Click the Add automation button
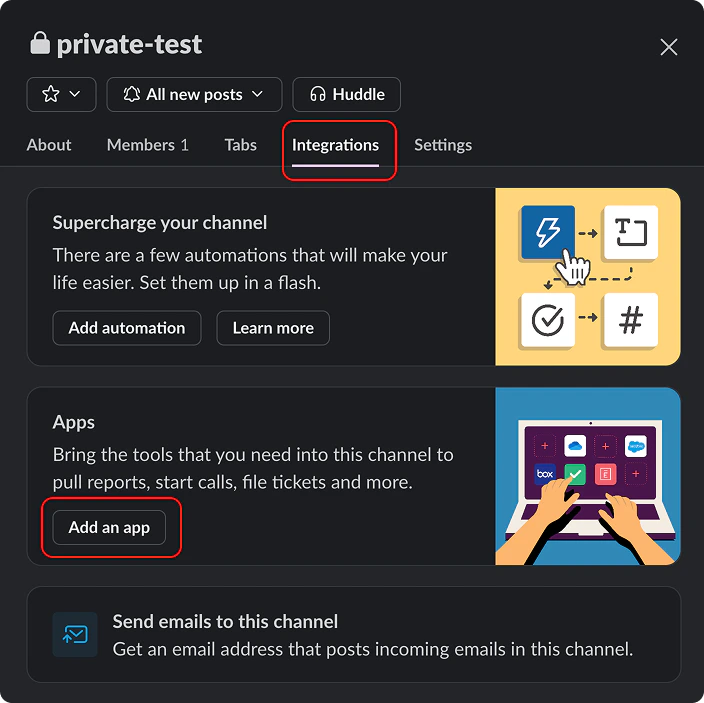The image size is (704, 703). pos(127,328)
